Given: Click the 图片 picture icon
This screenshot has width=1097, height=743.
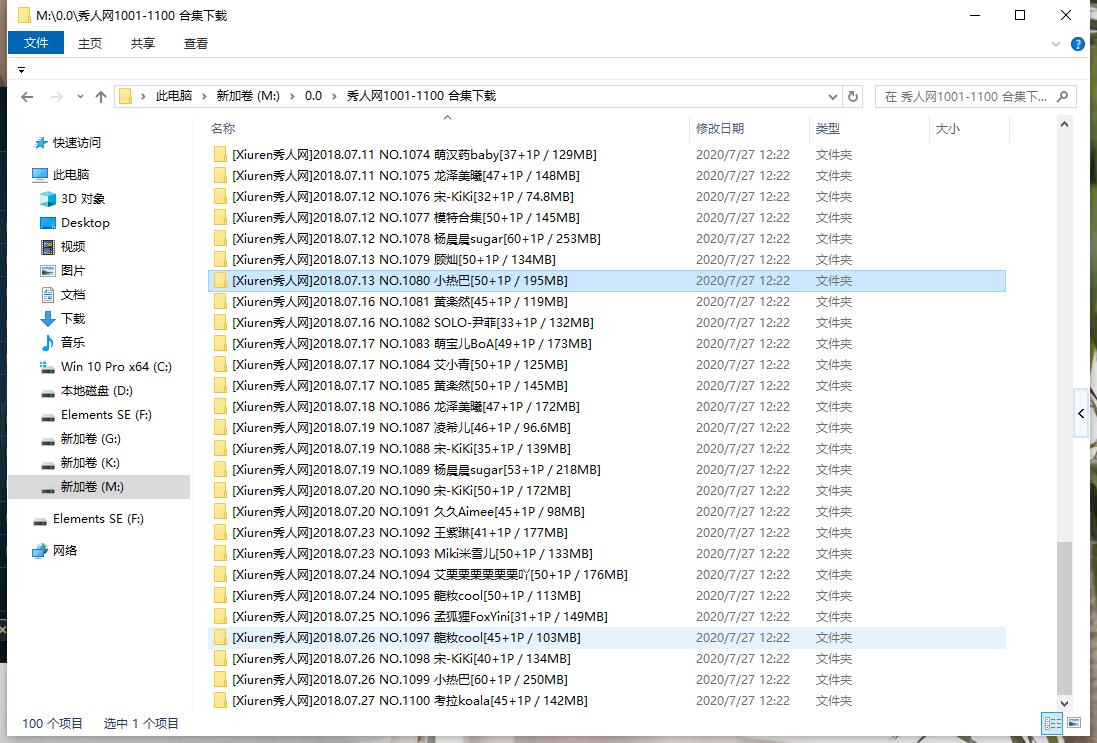Looking at the screenshot, I should (48, 271).
